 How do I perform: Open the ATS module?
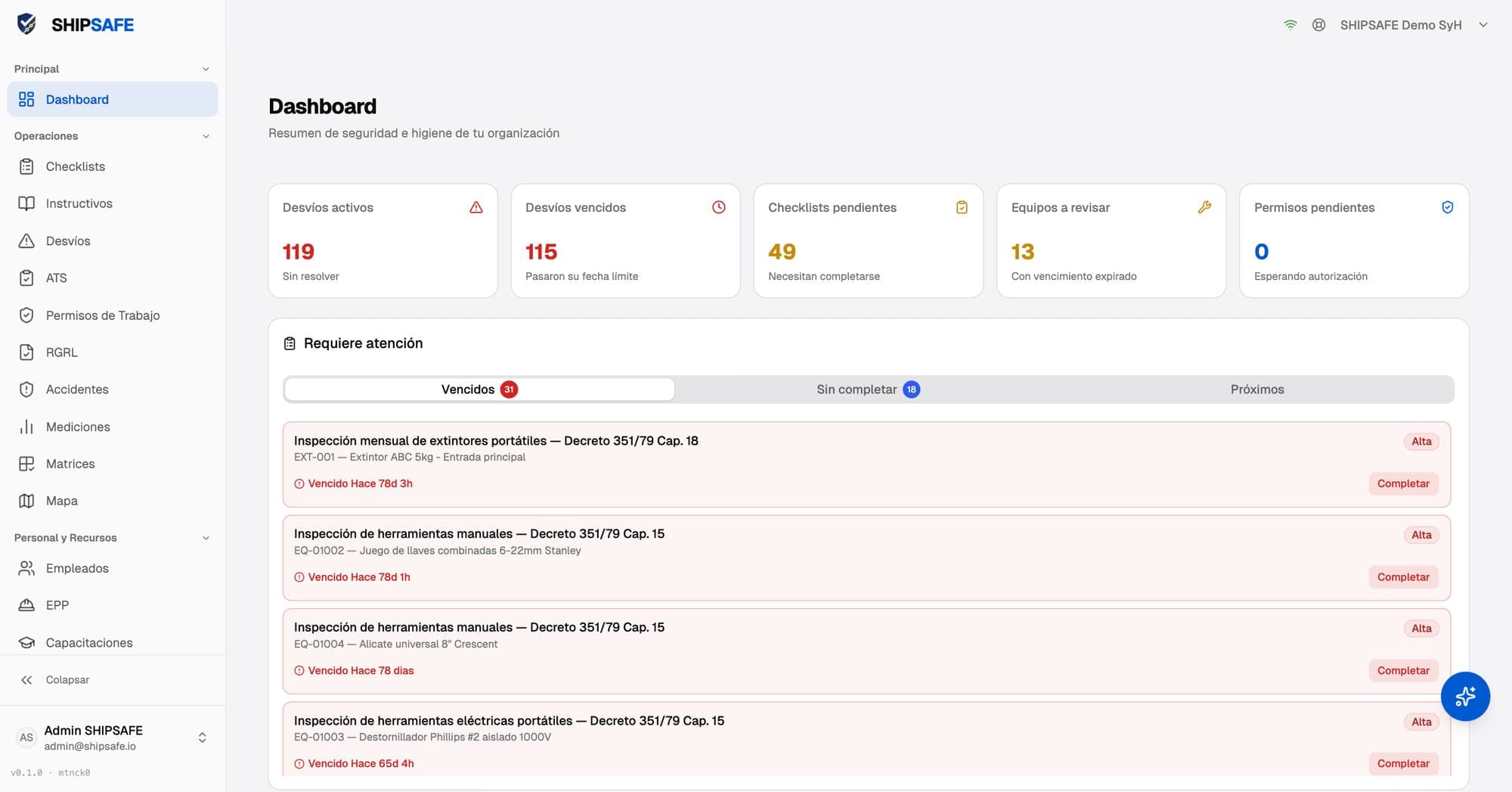(113, 278)
